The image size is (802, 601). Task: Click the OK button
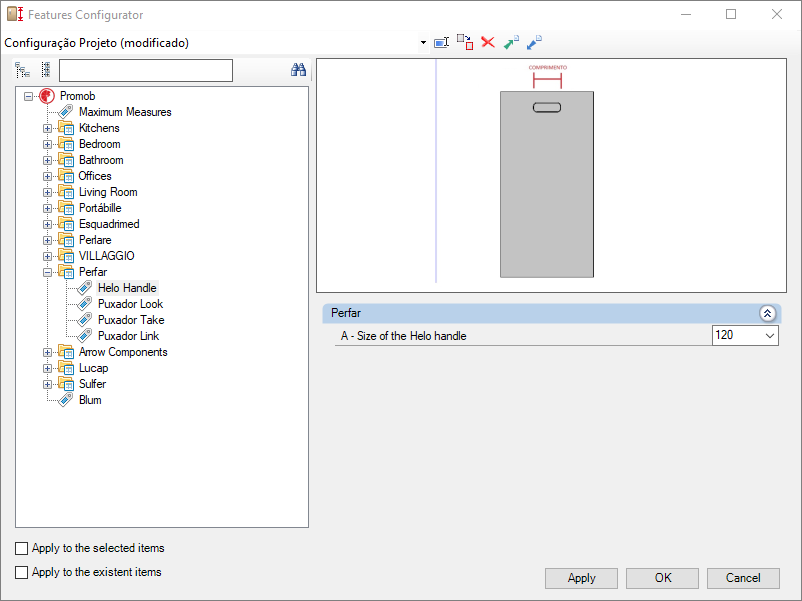662,578
